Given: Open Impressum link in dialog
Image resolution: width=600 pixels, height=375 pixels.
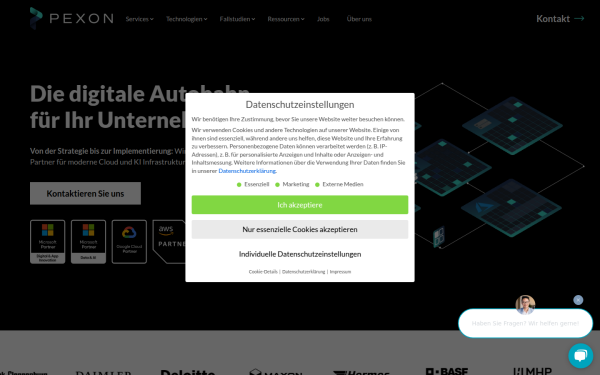Looking at the screenshot, I should [340, 272].
